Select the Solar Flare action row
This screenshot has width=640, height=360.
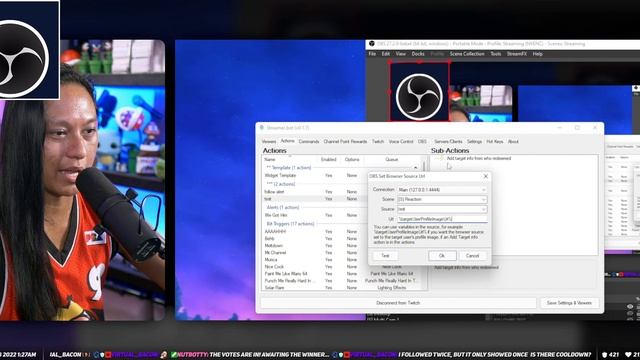point(341,288)
